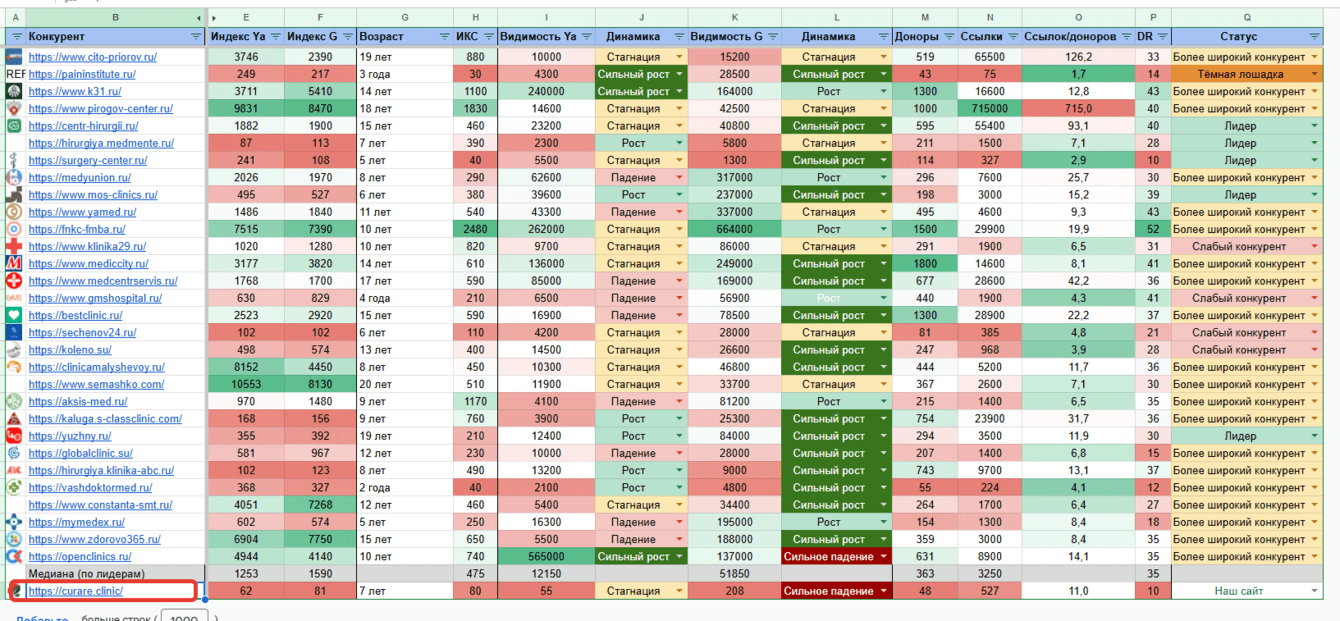
Task: Open column J Сильный рост dropdown for k31.ru
Action: [x=679, y=91]
